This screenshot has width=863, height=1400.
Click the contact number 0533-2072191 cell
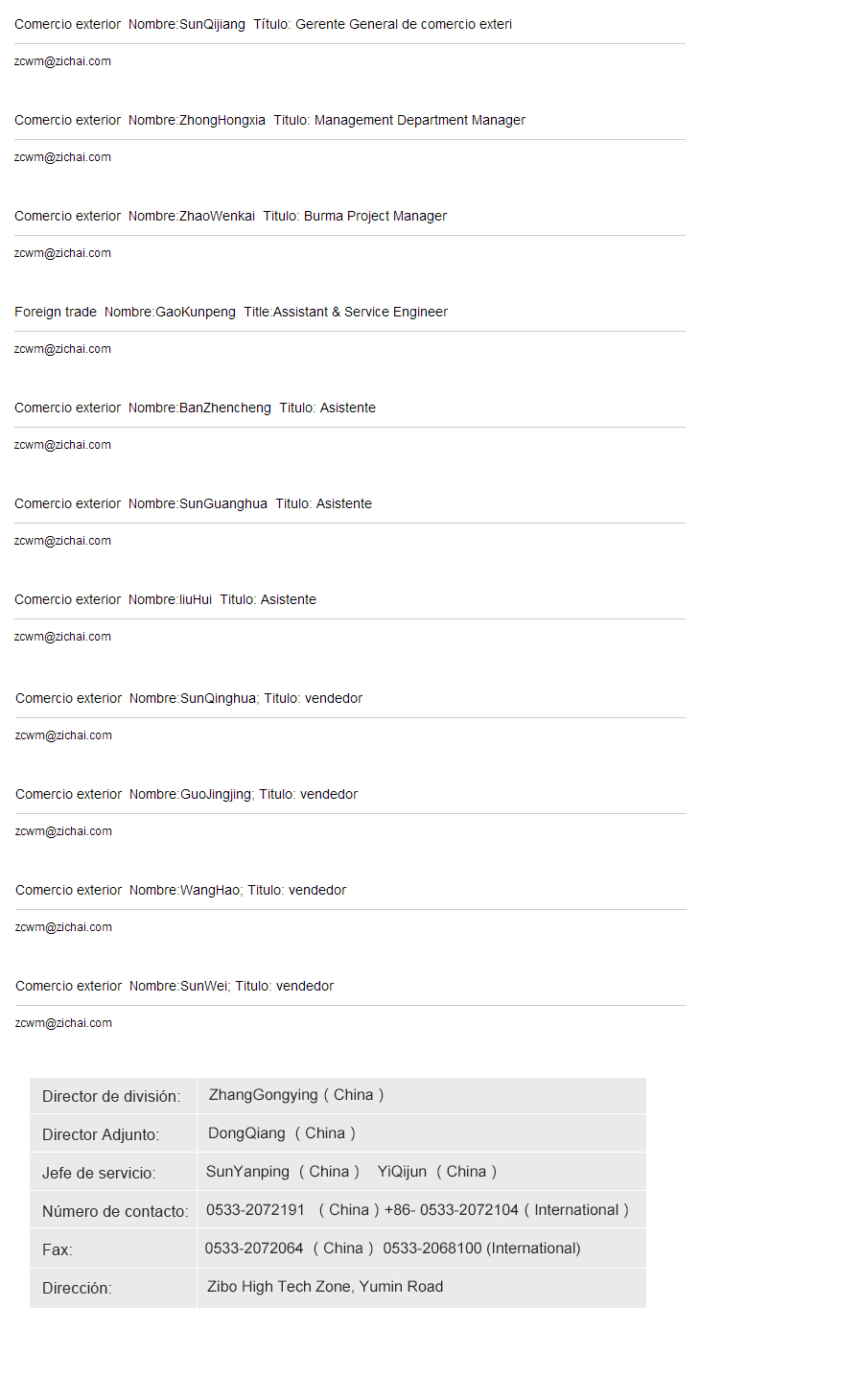[421, 1210]
